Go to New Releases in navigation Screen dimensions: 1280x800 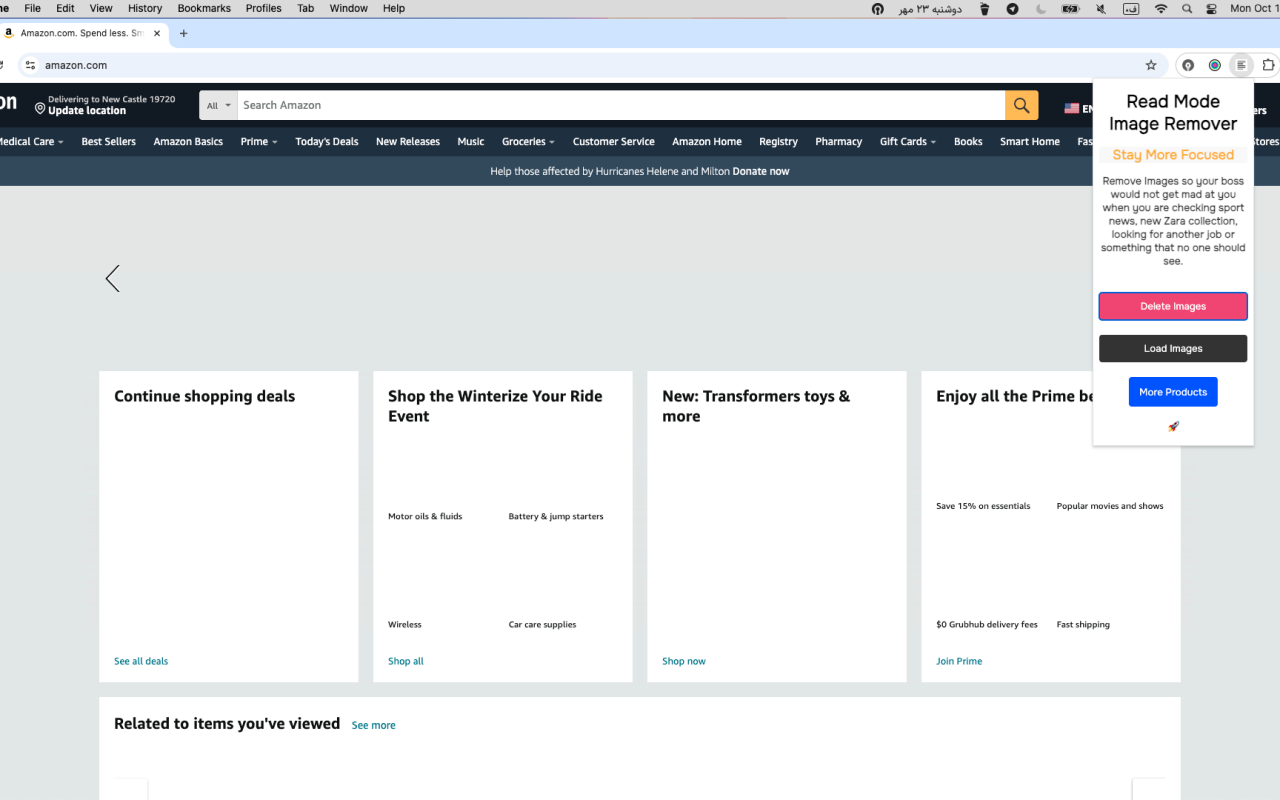coord(408,142)
